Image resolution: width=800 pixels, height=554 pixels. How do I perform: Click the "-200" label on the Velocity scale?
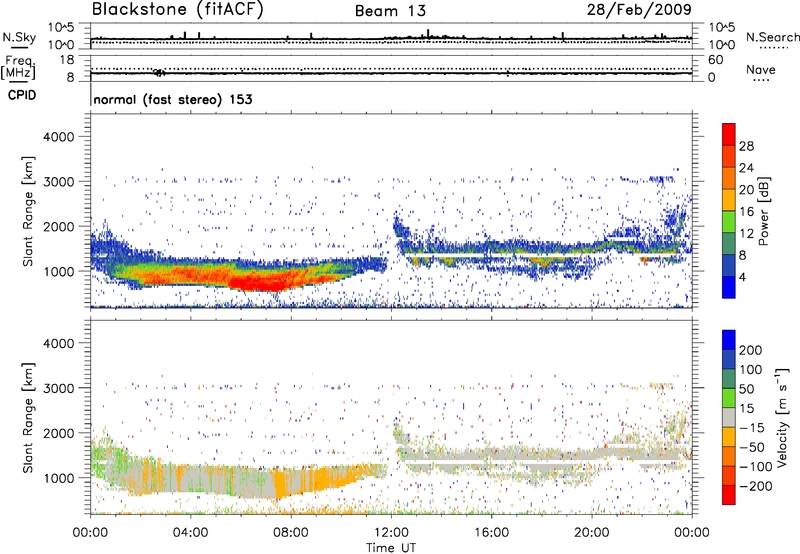756,486
